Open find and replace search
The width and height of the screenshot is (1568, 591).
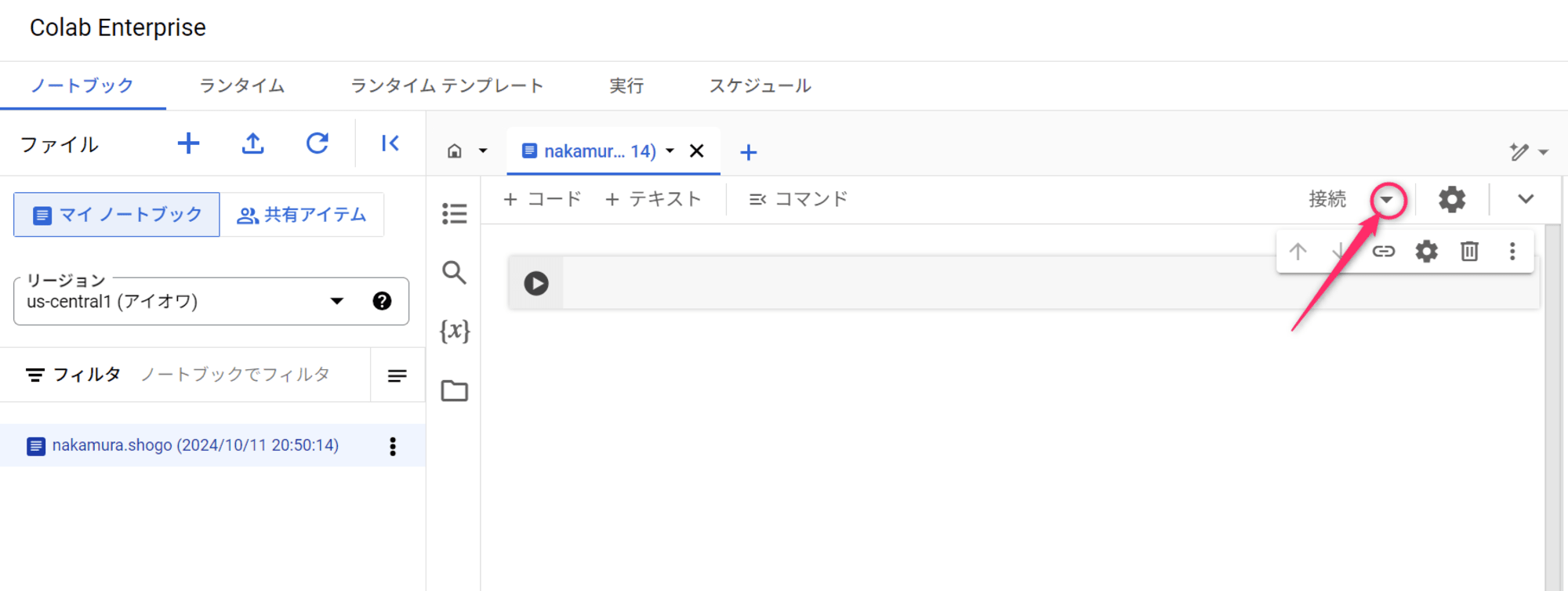455,273
